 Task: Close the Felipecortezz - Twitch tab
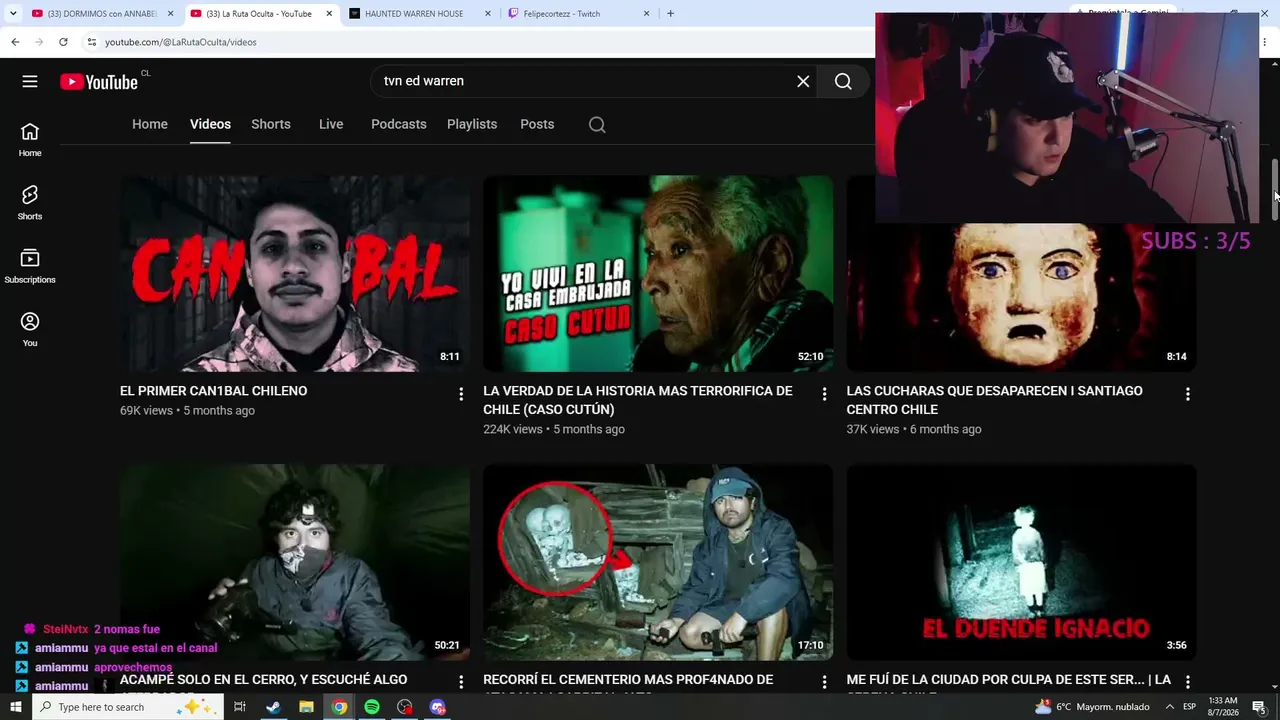[646, 14]
